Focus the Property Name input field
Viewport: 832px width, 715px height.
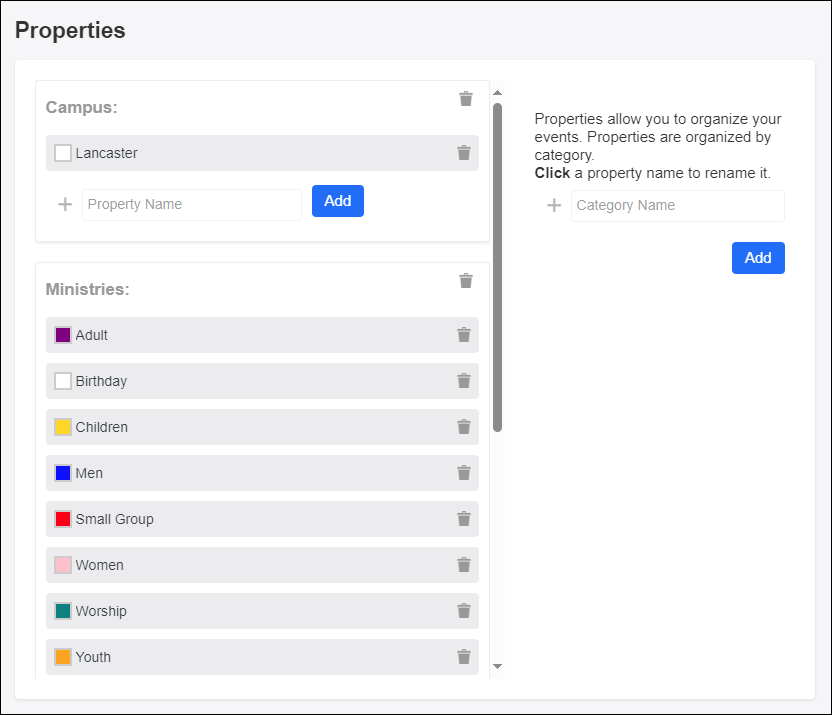pos(191,205)
